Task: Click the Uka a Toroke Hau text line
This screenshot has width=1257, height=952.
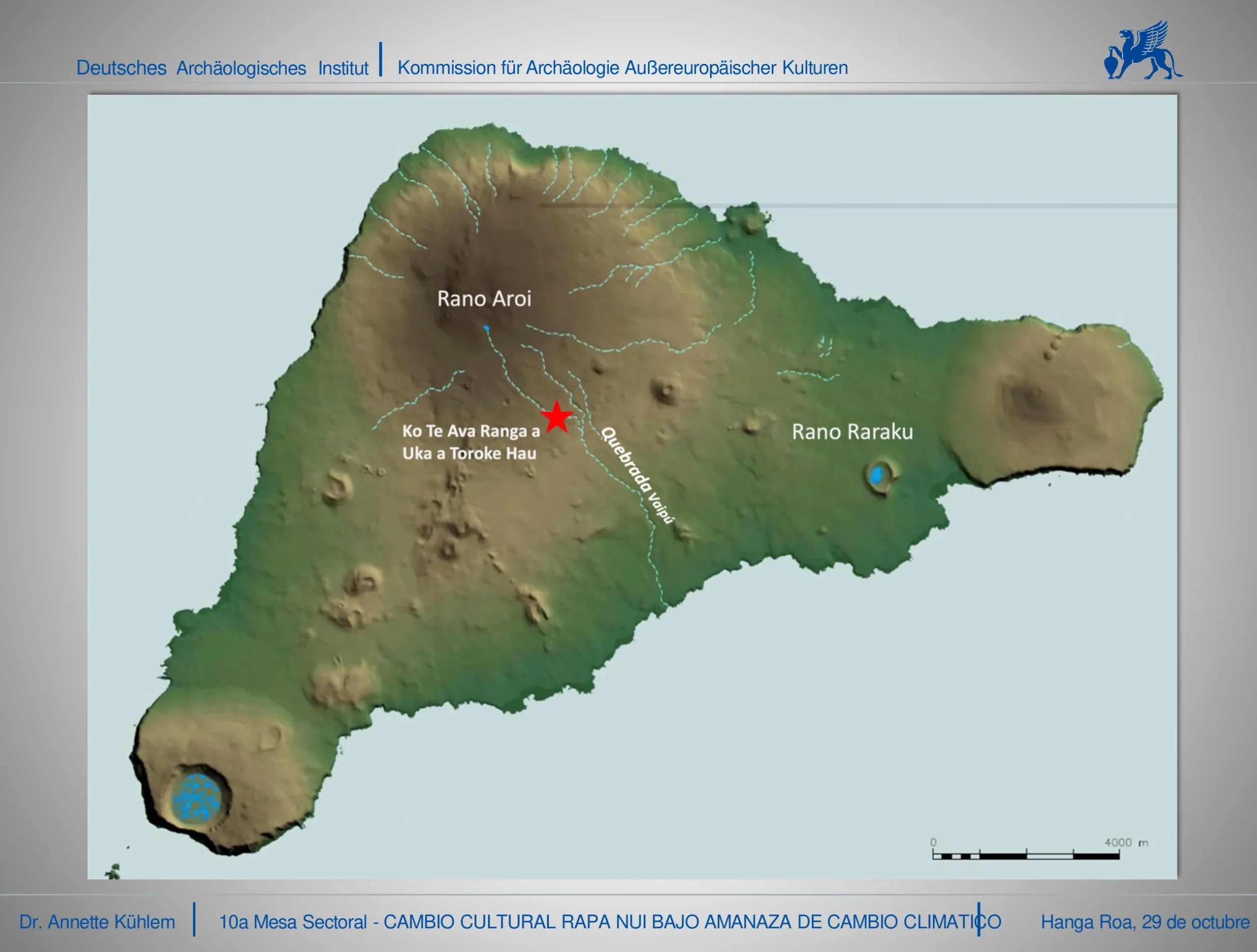Action: tap(469, 454)
